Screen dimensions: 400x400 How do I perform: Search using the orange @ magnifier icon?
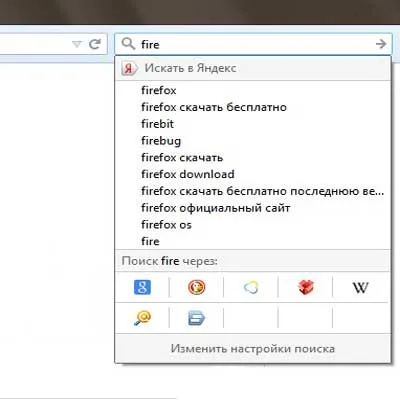(142, 318)
